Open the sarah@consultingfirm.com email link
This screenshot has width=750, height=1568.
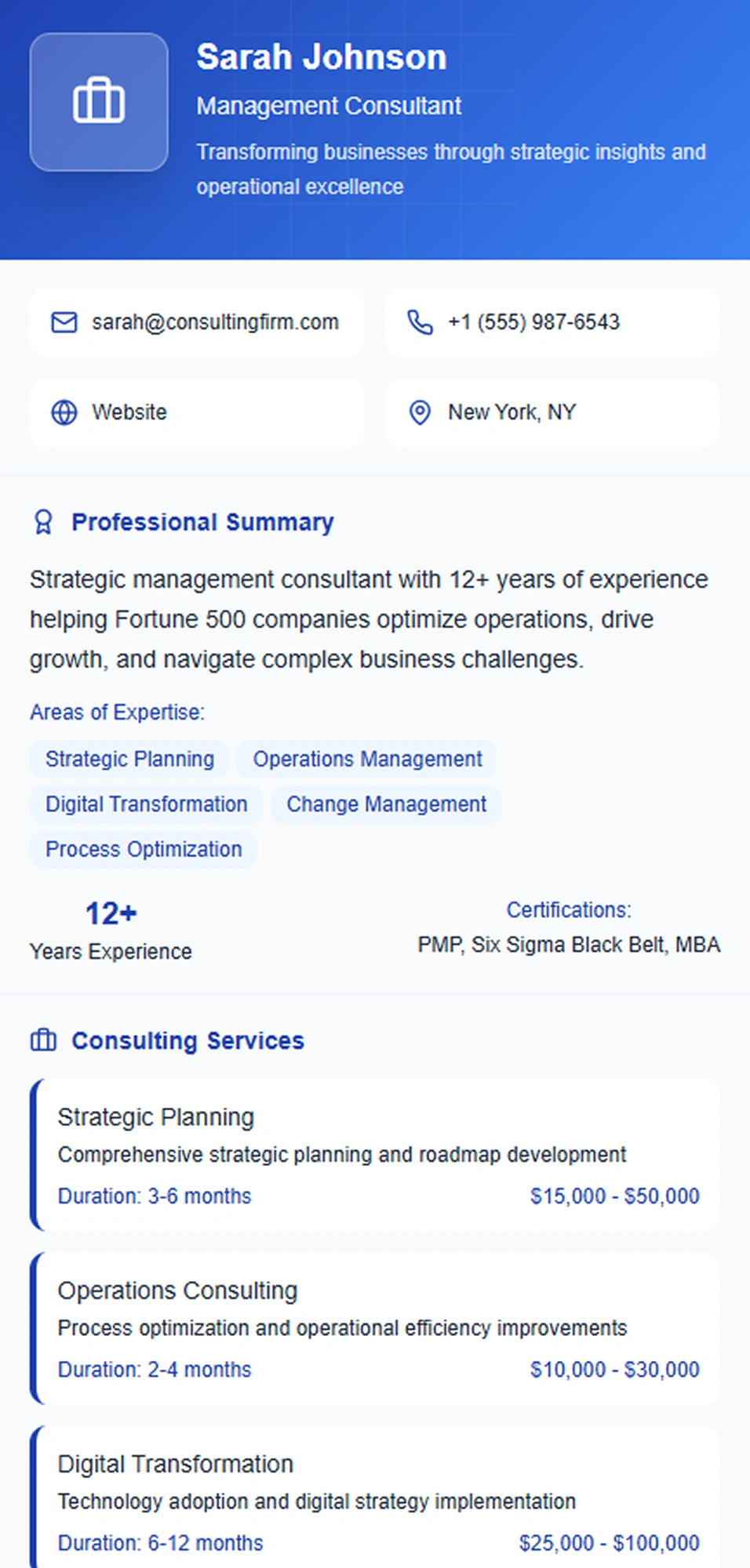tap(215, 322)
